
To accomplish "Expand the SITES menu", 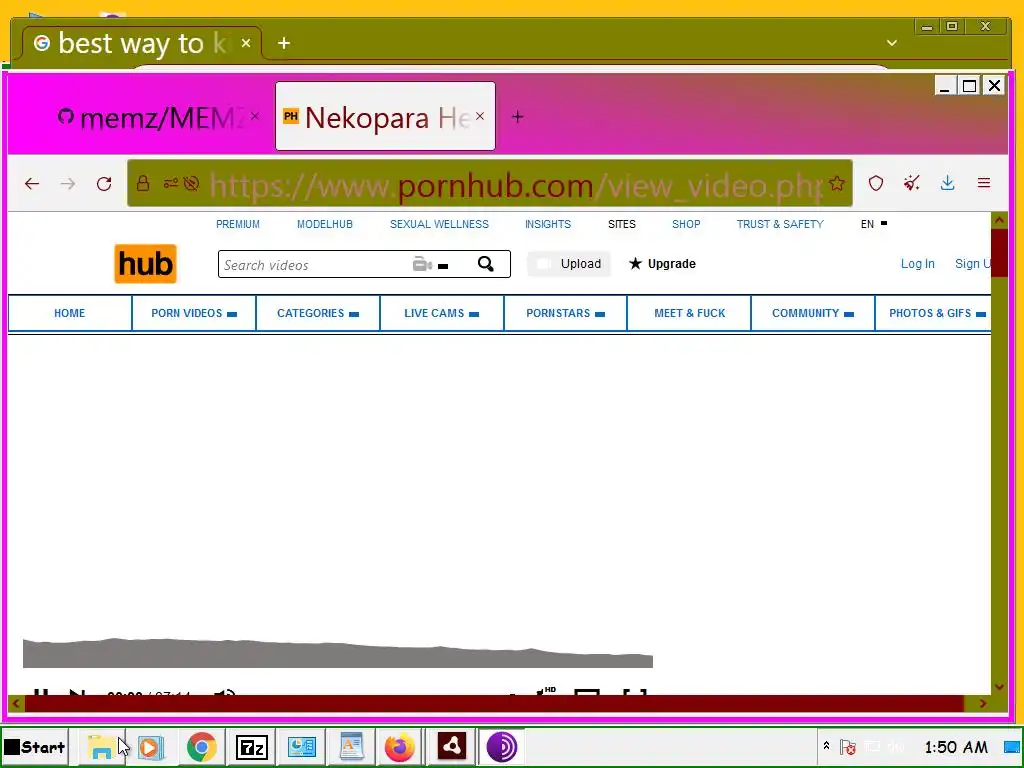I will tap(622, 224).
